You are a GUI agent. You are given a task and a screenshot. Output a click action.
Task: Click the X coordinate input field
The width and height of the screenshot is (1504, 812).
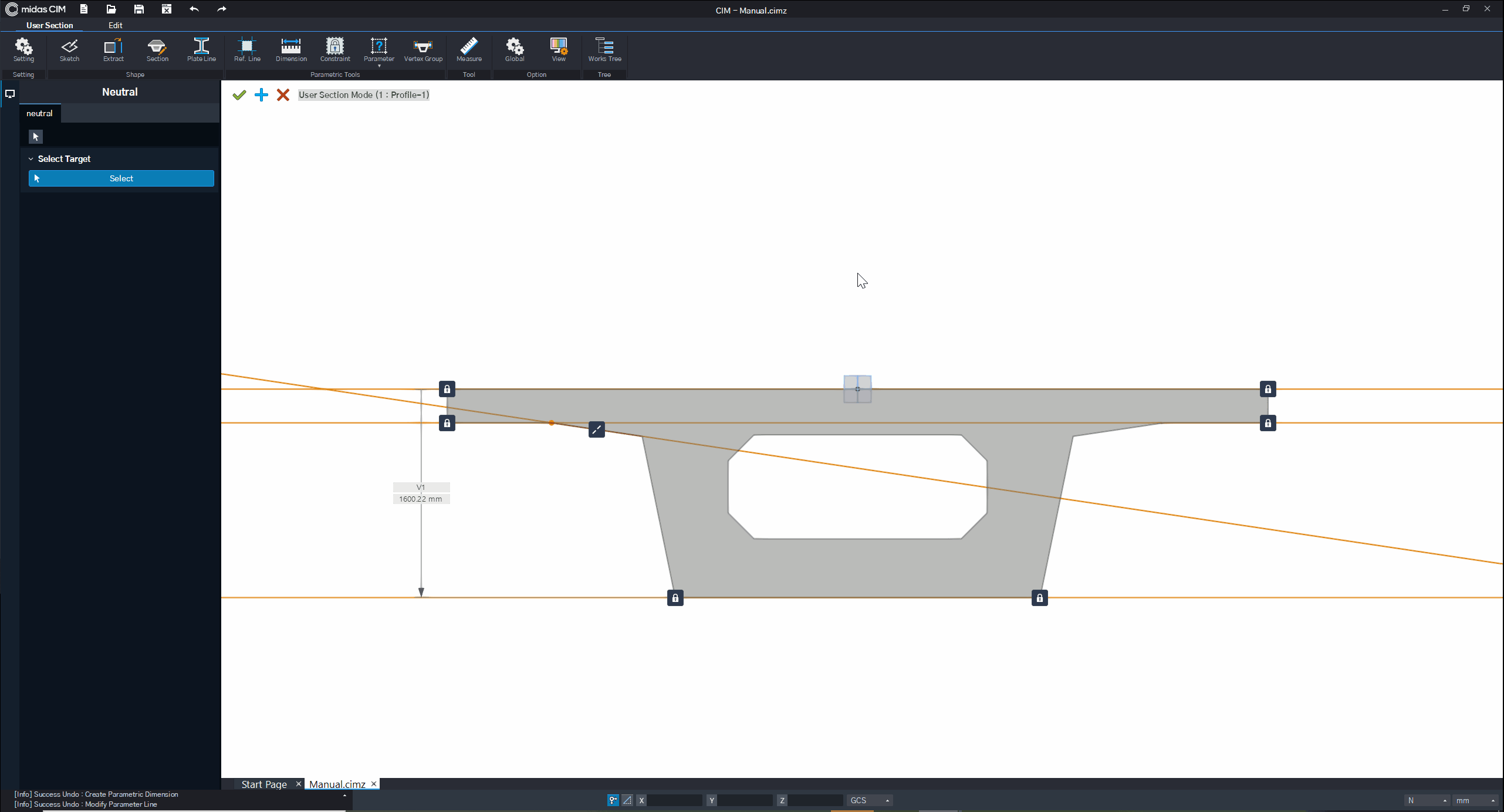[x=675, y=800]
